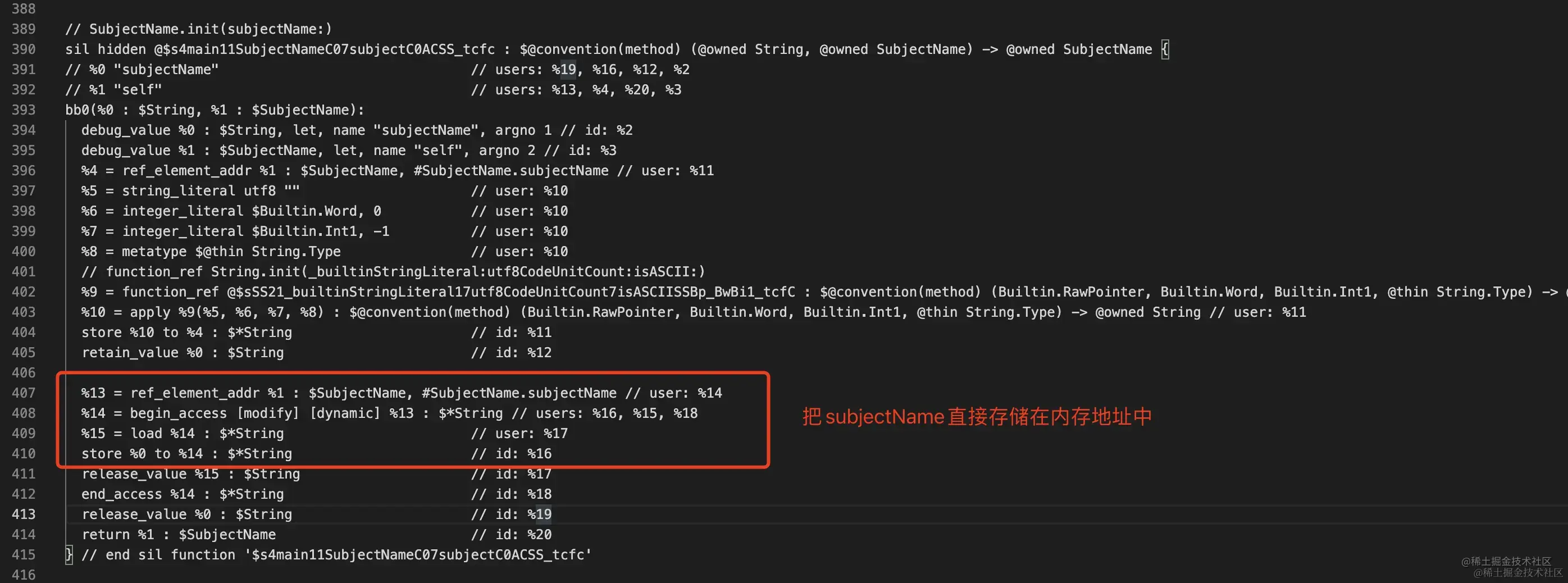The image size is (1568, 583).
Task: Click the highlighted %19 on line 391
Action: tap(564, 70)
